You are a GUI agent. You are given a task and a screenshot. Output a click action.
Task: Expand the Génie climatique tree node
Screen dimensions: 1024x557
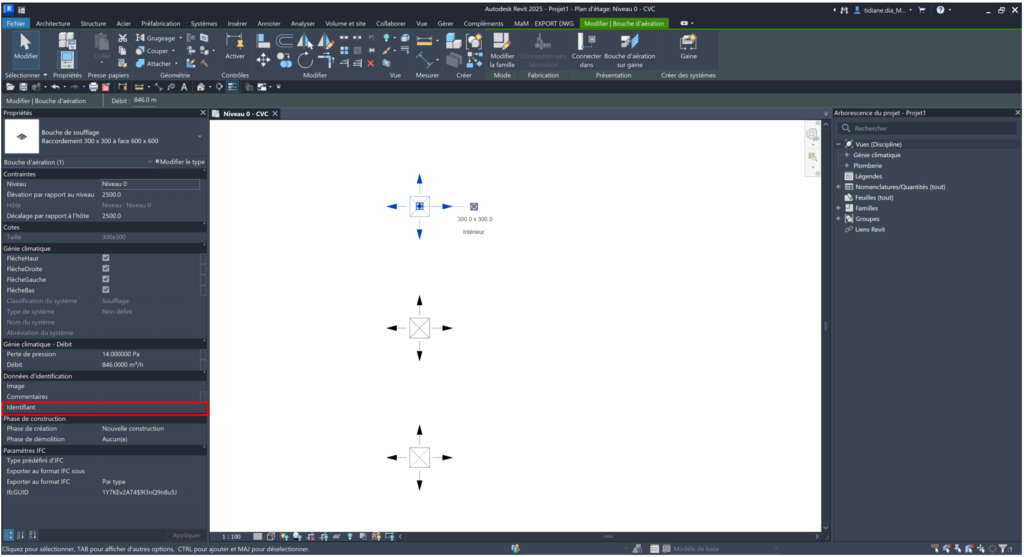tap(849, 155)
